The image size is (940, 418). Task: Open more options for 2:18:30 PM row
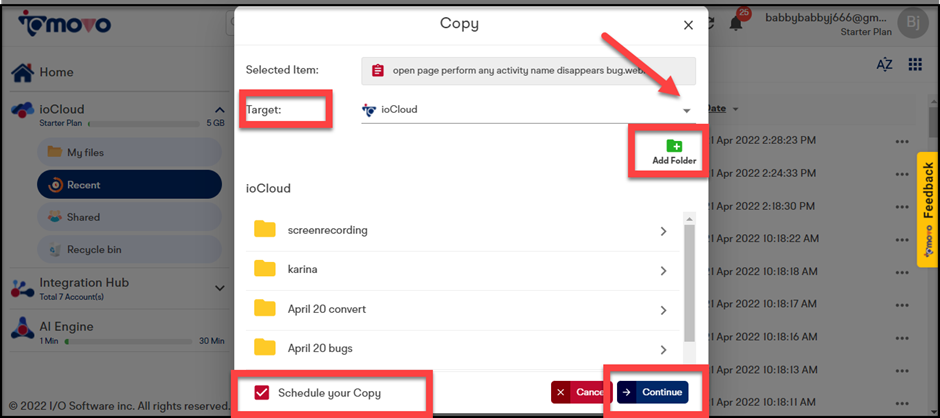pyautogui.click(x=902, y=207)
